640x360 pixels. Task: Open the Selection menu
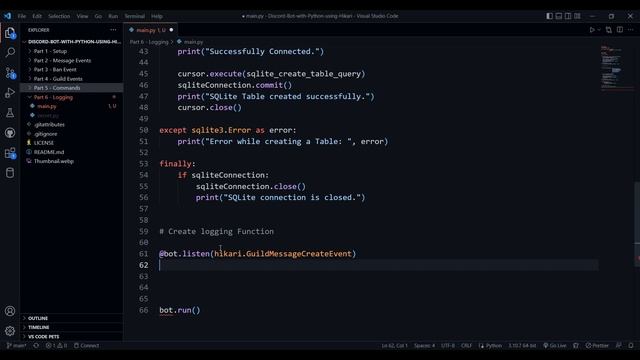(x=59, y=16)
